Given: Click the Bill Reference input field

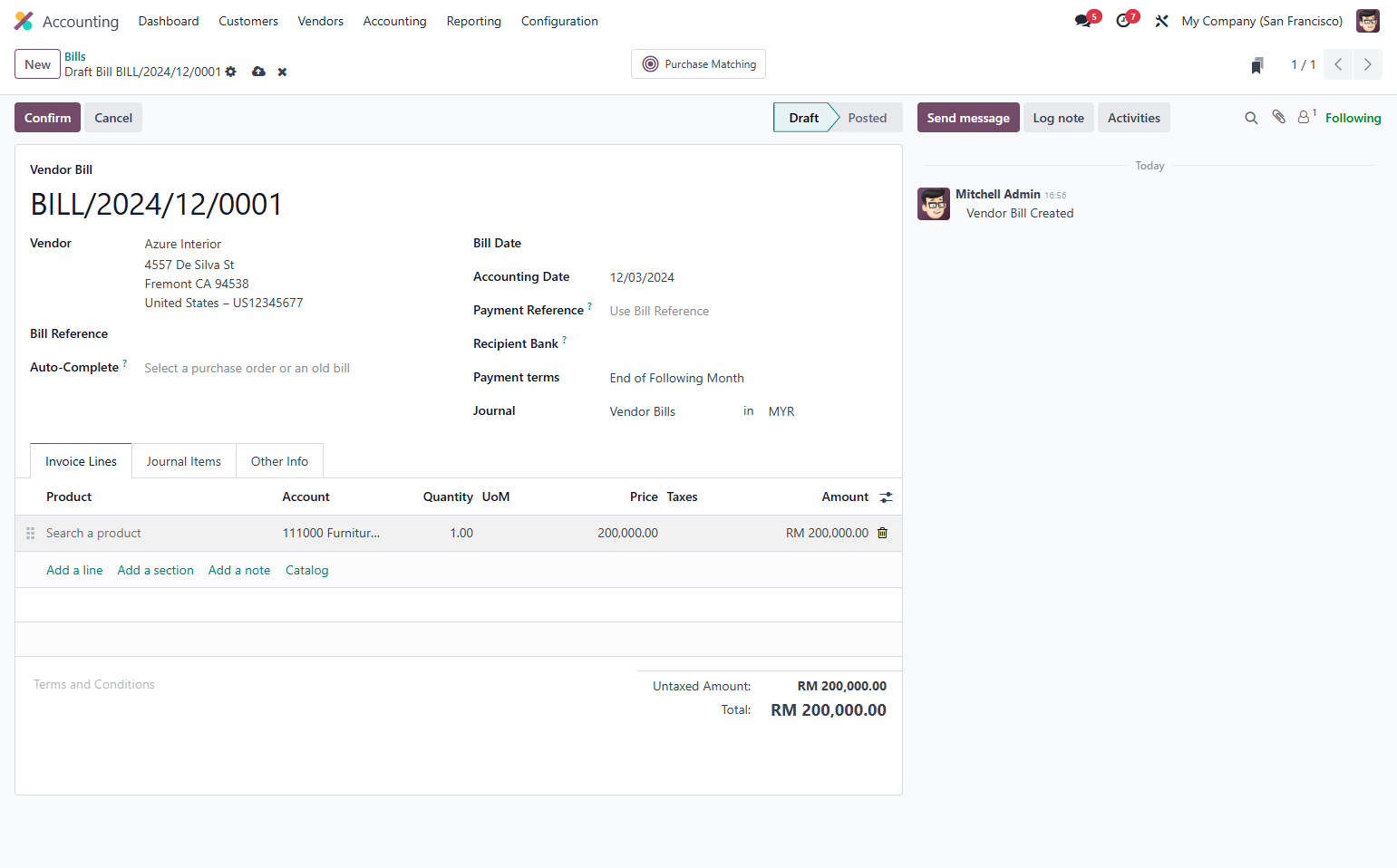Looking at the screenshot, I should point(295,334).
